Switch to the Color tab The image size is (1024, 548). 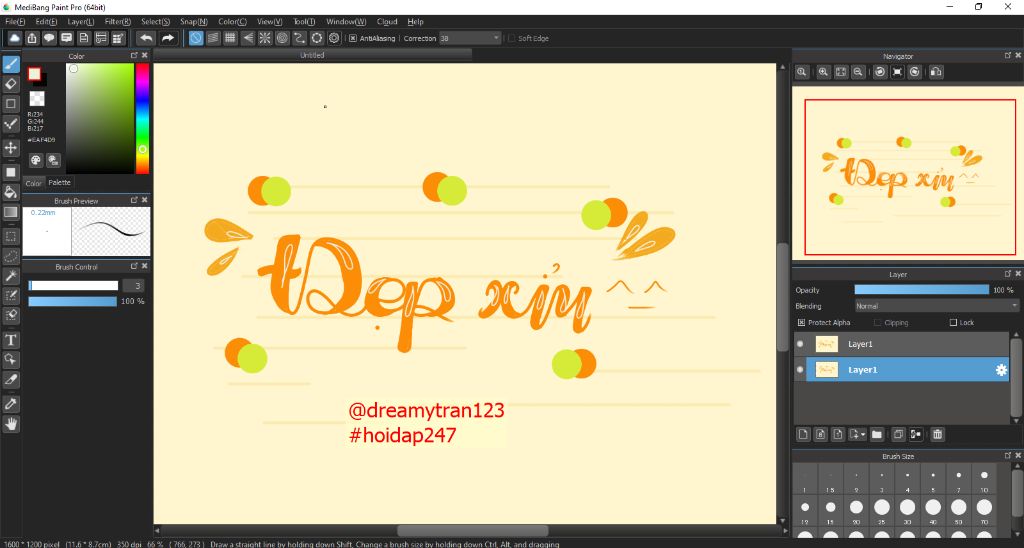point(33,183)
